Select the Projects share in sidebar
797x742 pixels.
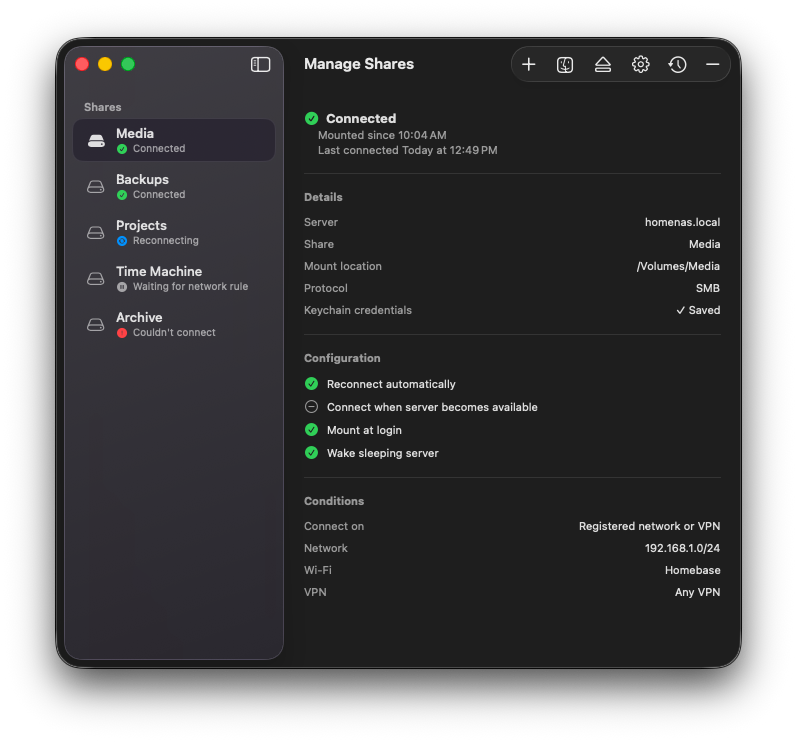point(174,232)
